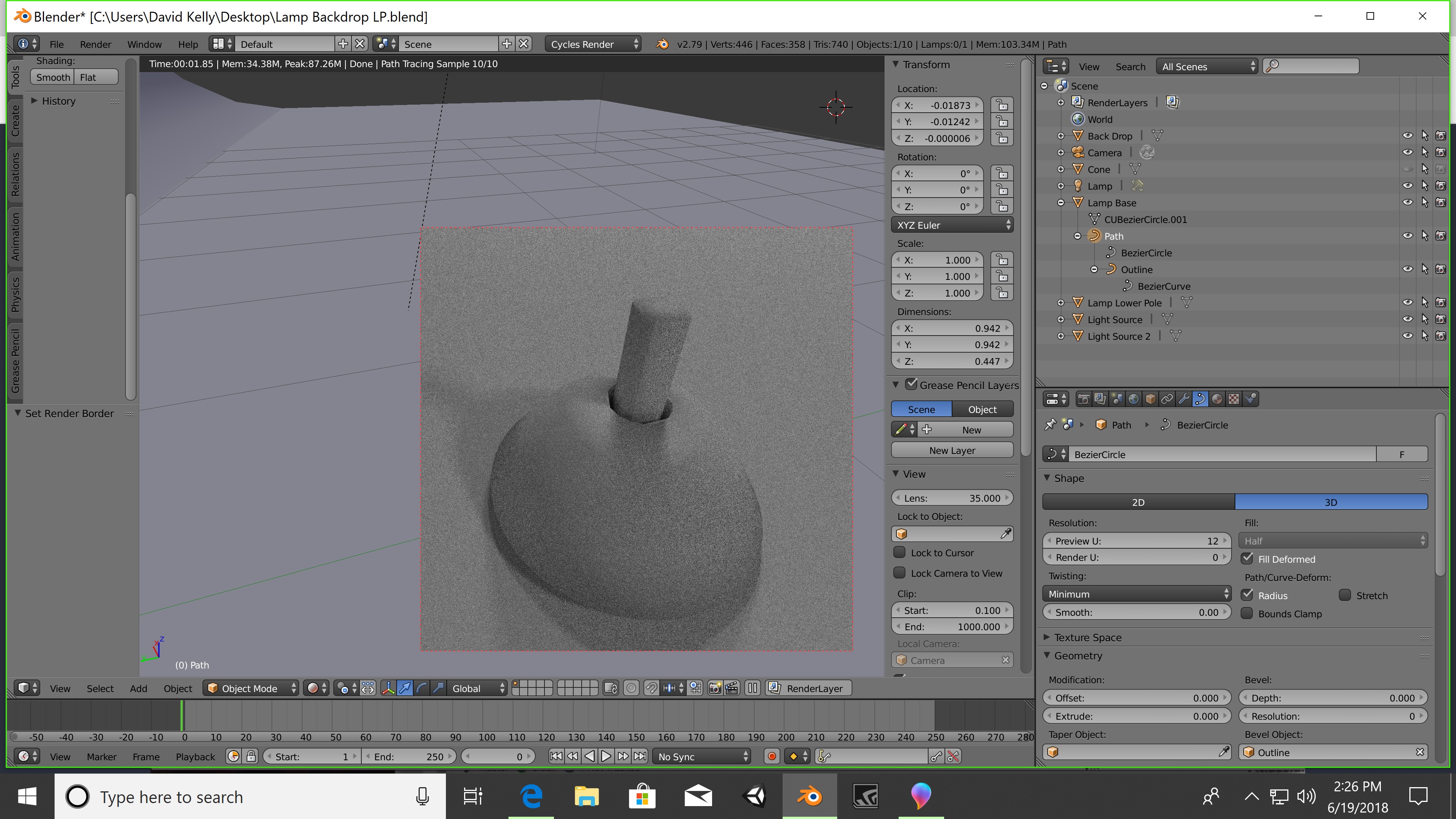This screenshot has height=819, width=1456.
Task: Set shading to Smooth
Action: click(53, 77)
